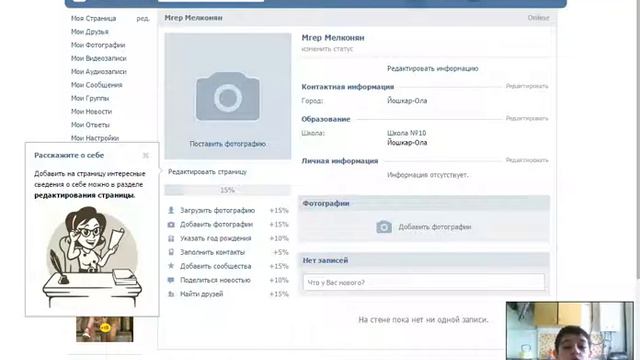The width and height of the screenshot is (640, 360).
Task: Click Добавить фотографии in the Фотографии block
Action: click(x=435, y=227)
